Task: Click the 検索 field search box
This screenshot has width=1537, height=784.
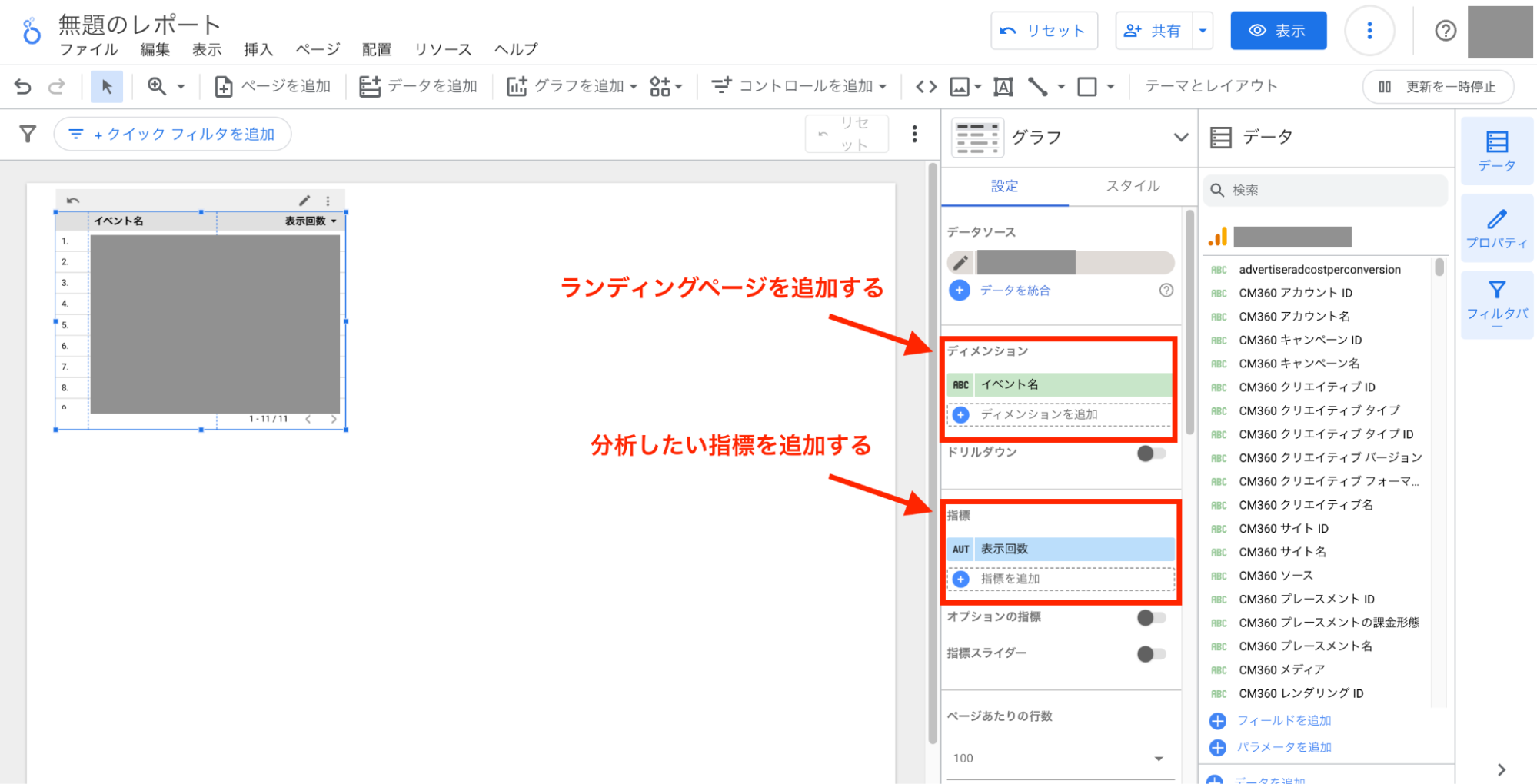Action: click(x=1326, y=190)
